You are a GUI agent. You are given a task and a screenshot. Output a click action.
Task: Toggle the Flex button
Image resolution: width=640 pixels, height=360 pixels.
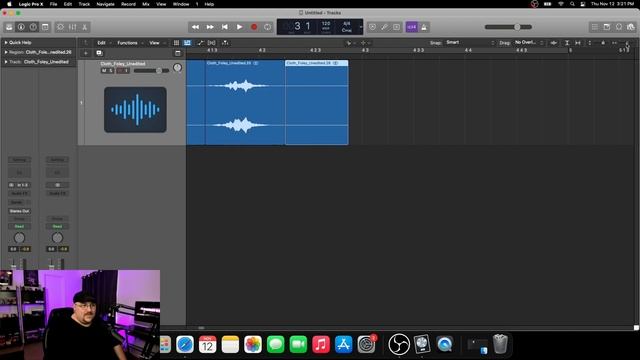211,43
